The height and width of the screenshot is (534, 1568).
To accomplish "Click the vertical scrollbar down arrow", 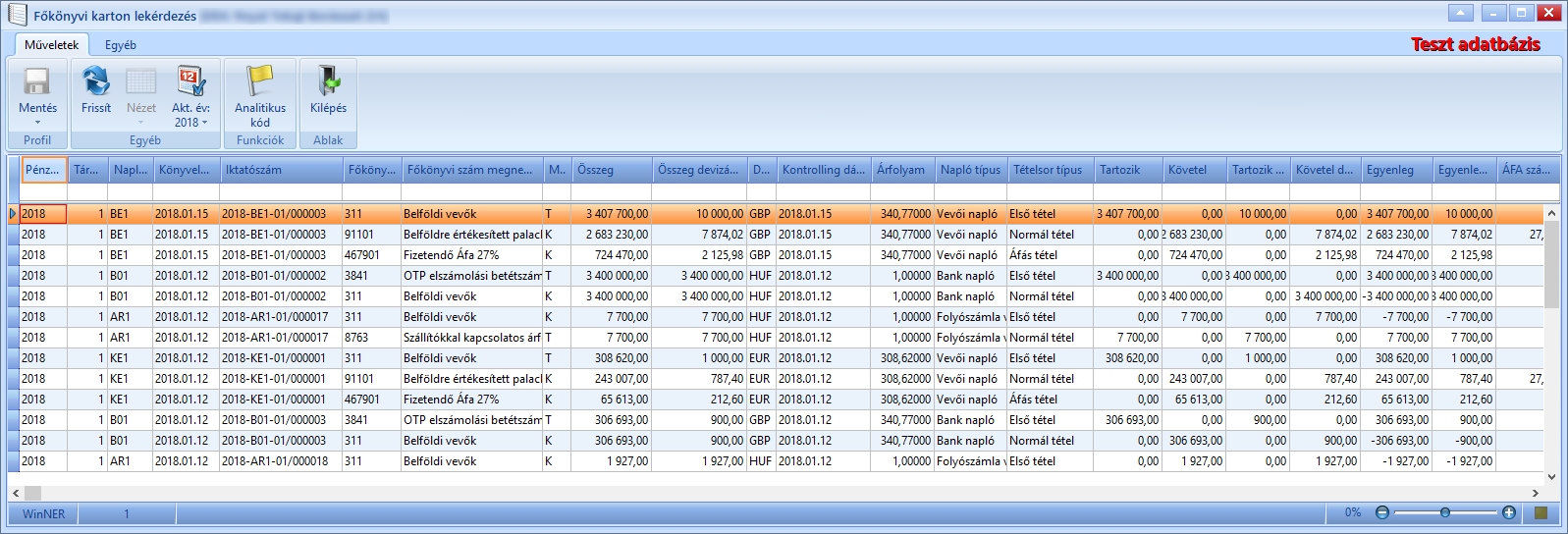I will pos(1551,477).
